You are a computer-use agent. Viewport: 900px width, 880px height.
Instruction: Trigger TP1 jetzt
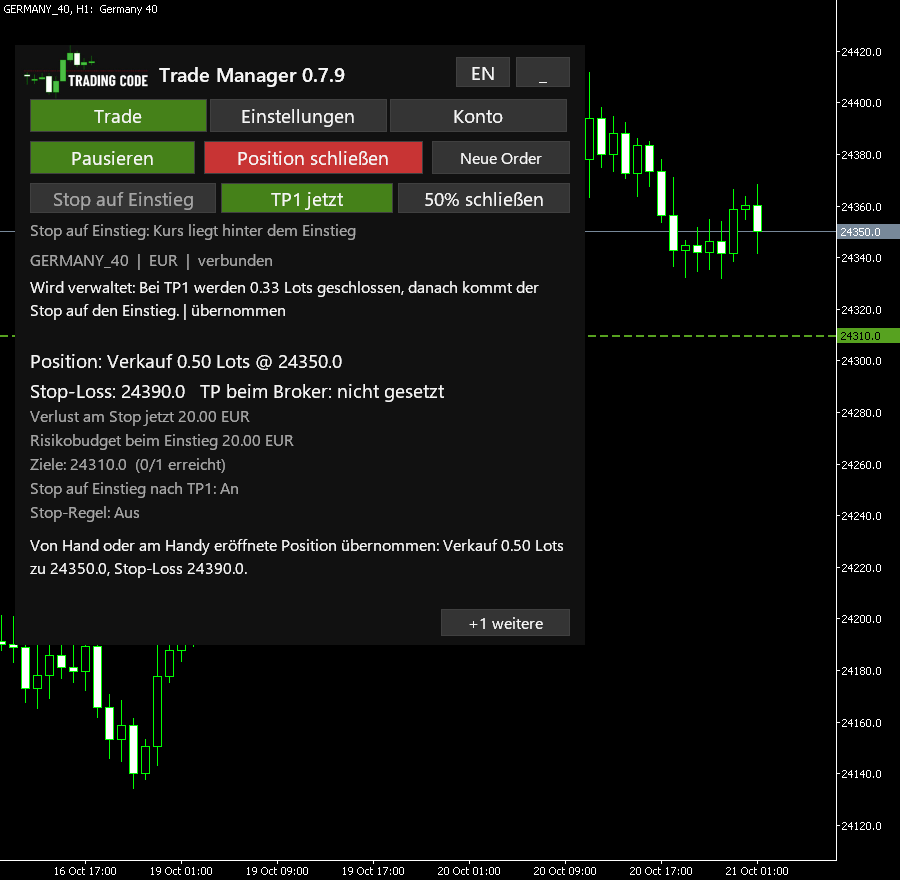click(307, 199)
